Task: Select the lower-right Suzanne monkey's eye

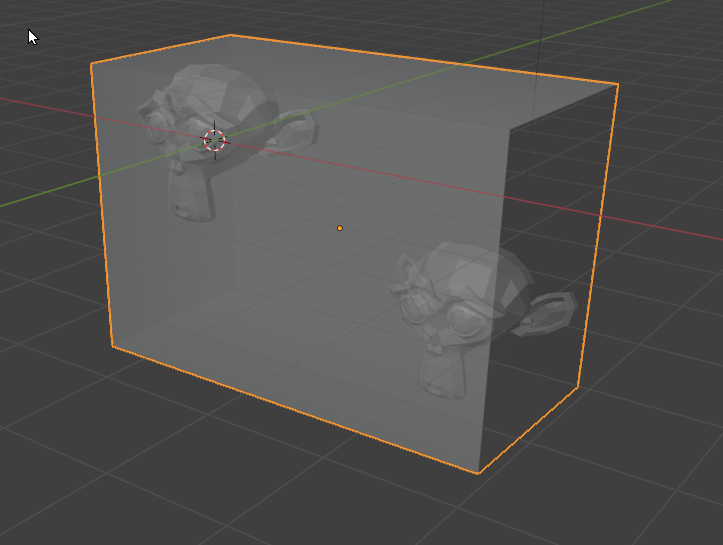Action: [463, 320]
